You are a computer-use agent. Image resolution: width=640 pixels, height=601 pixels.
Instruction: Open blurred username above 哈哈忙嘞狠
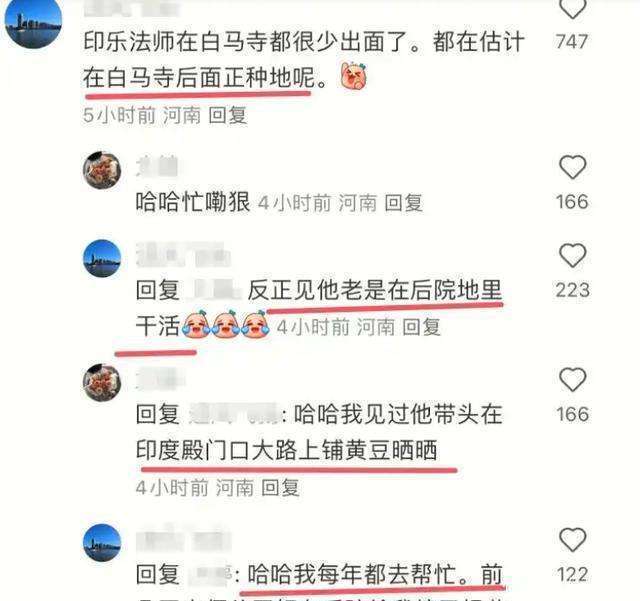157,165
